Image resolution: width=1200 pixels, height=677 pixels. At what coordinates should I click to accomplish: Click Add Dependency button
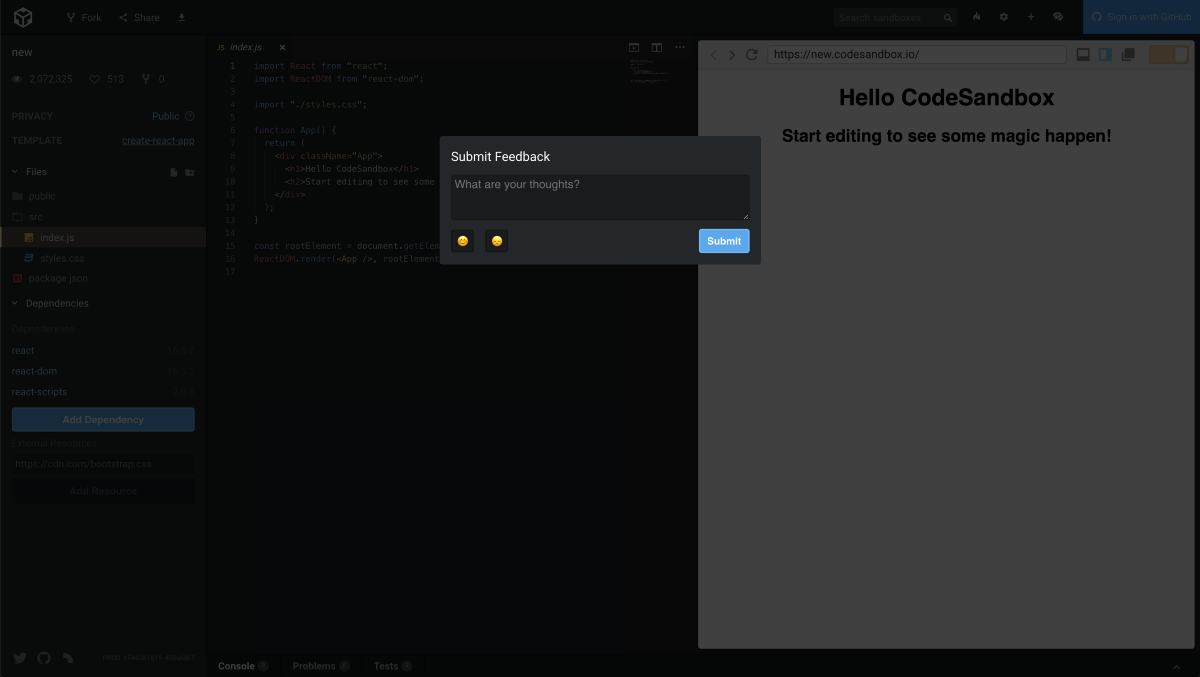(x=103, y=420)
